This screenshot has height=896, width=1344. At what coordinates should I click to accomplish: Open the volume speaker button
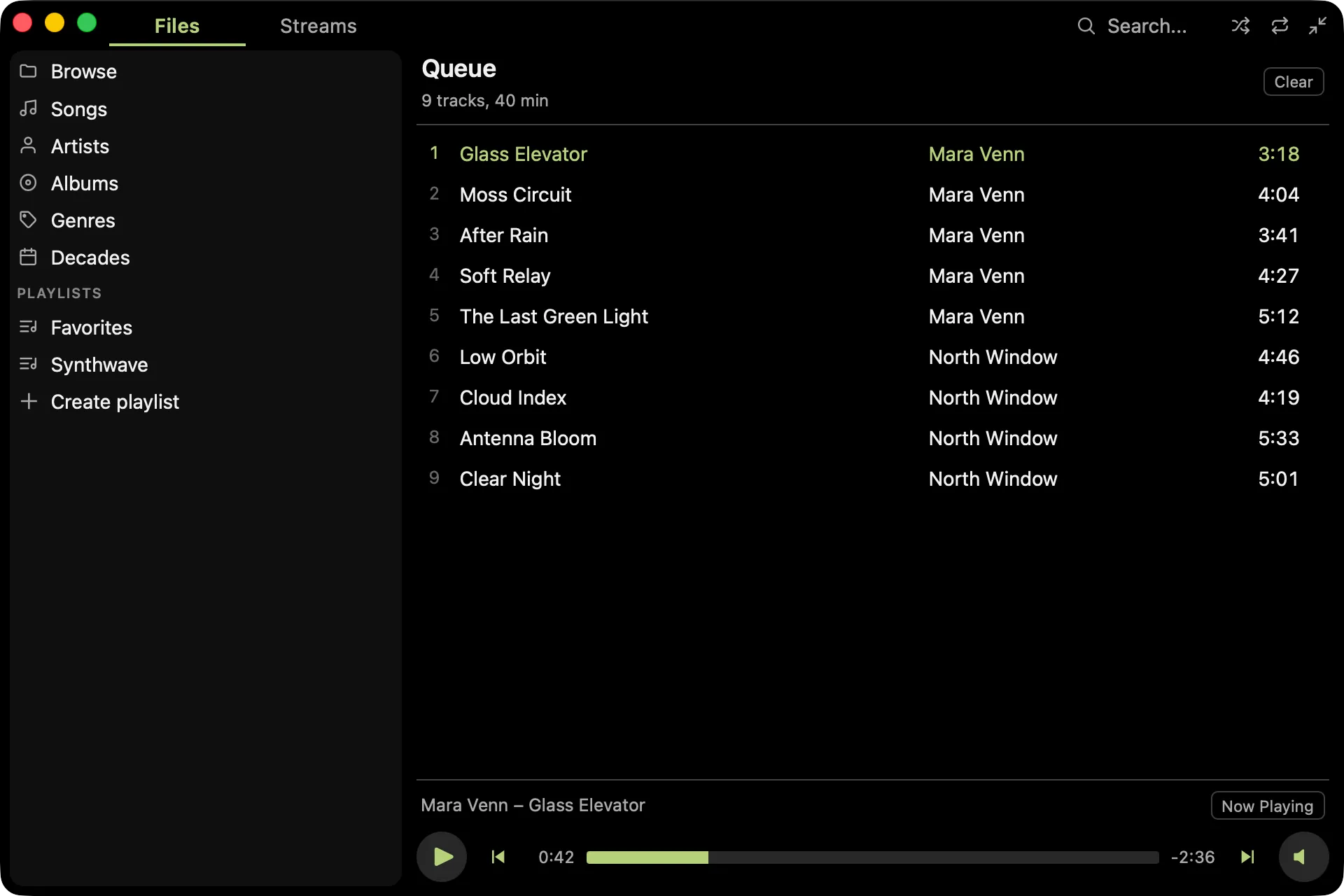tap(1303, 857)
